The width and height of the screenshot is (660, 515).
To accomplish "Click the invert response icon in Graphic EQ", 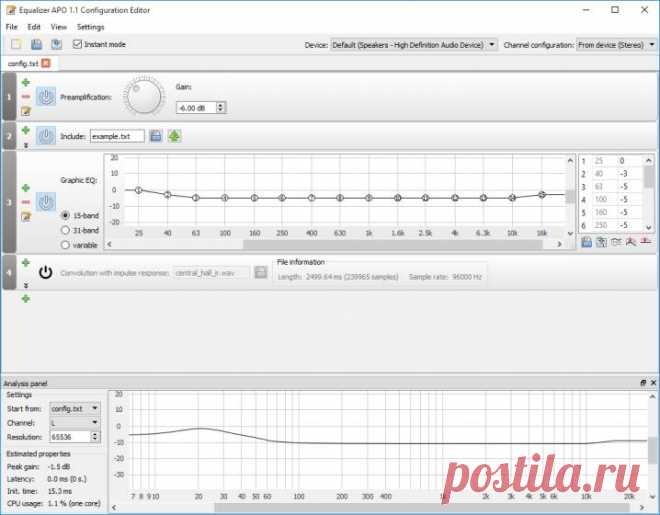I will tap(616, 242).
